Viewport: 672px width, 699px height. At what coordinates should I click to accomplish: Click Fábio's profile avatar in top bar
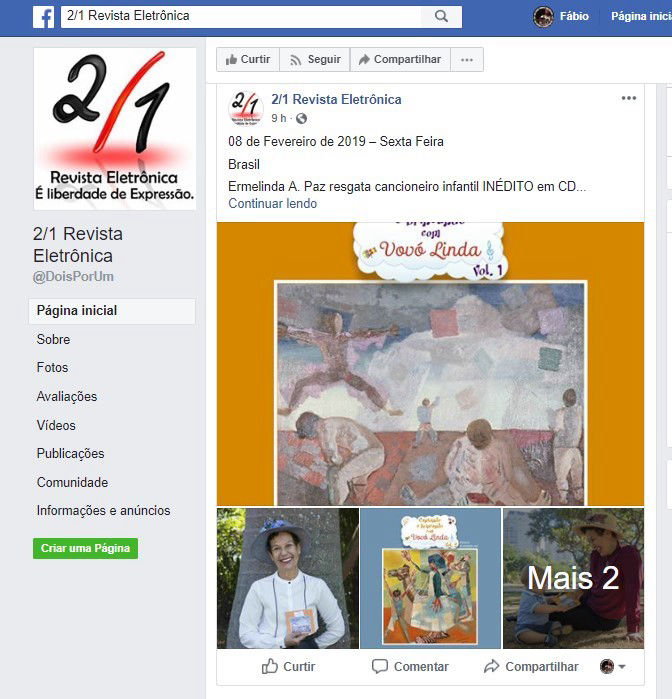(543, 17)
